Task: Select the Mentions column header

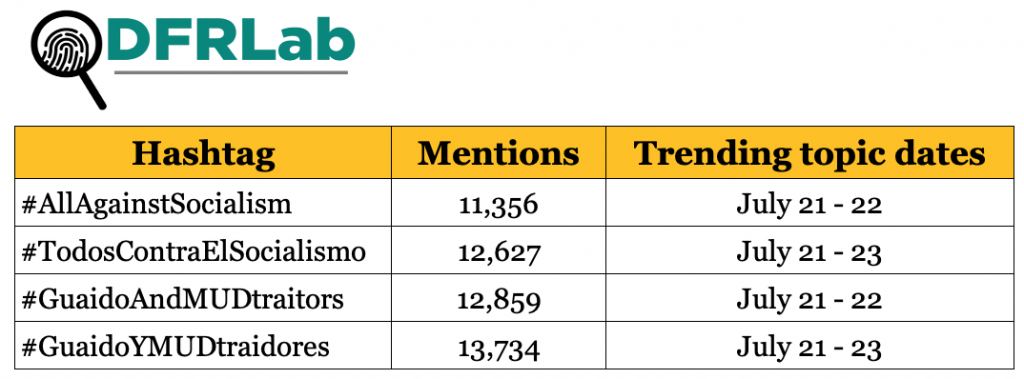Action: pos(498,152)
